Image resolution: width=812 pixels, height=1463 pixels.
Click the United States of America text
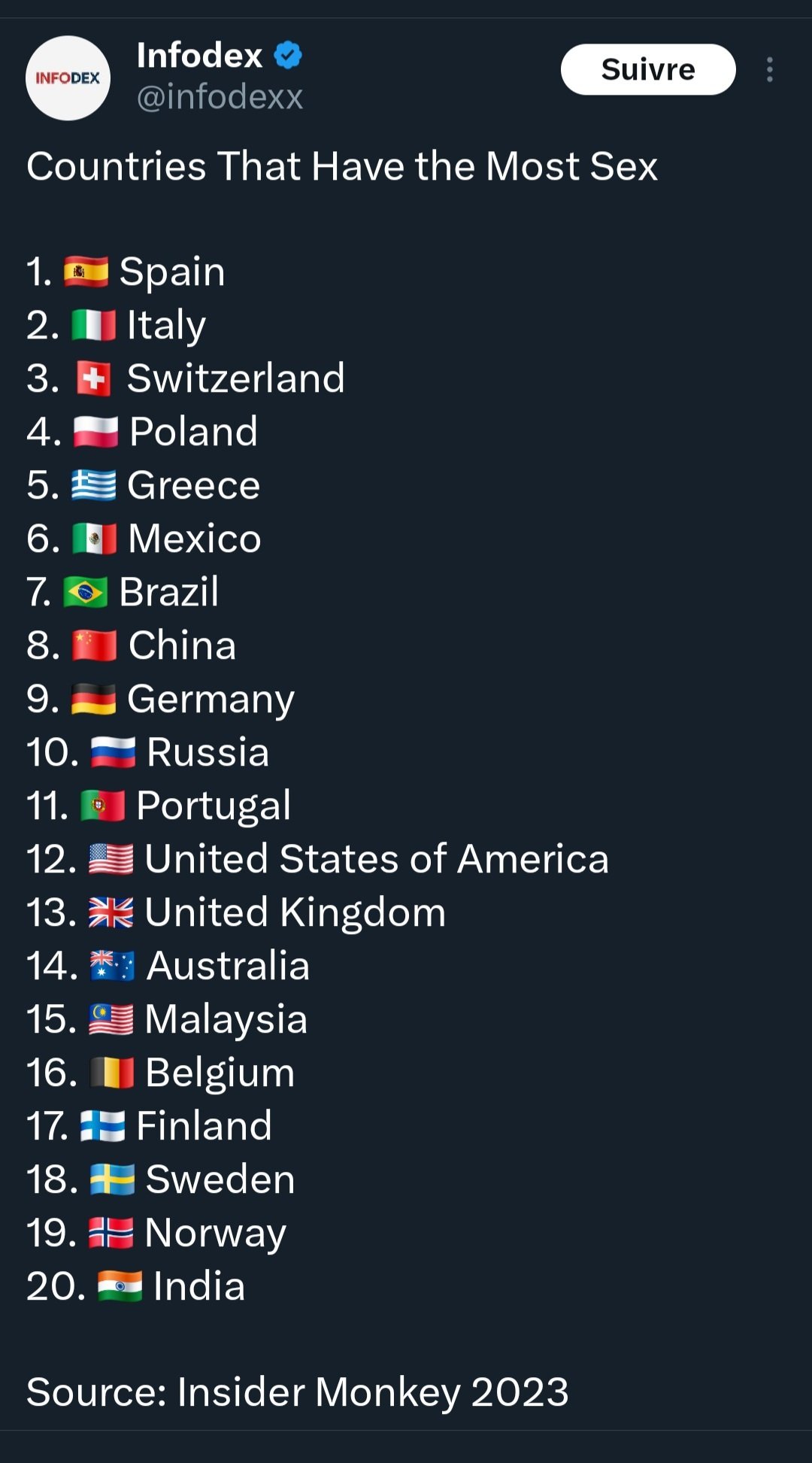coord(376,859)
